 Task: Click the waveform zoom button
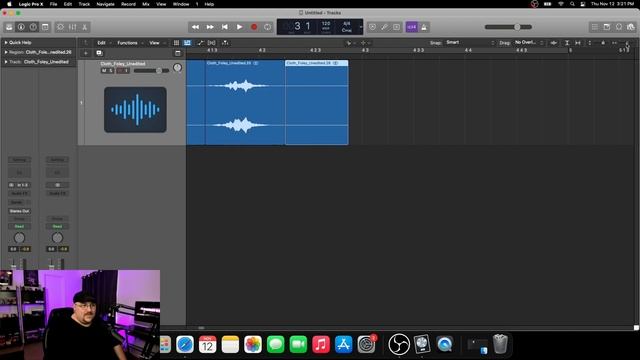[554, 43]
